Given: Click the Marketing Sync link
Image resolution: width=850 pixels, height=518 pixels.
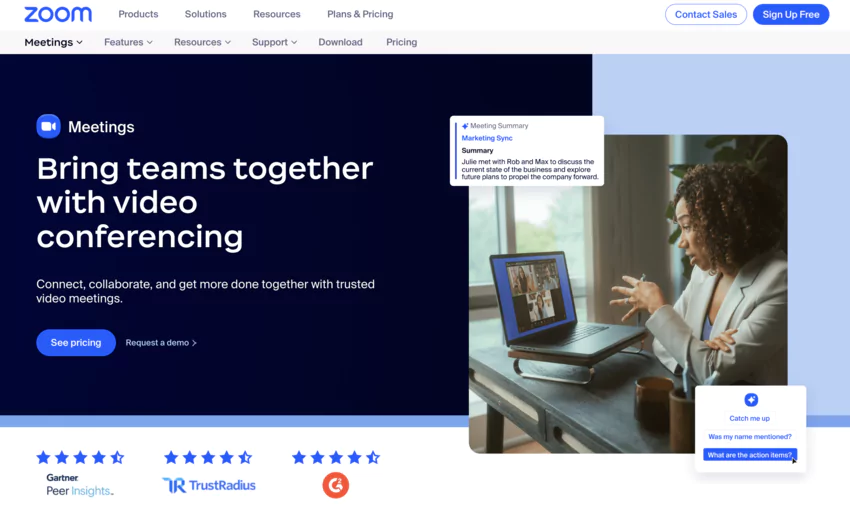Looking at the screenshot, I should pos(487,138).
